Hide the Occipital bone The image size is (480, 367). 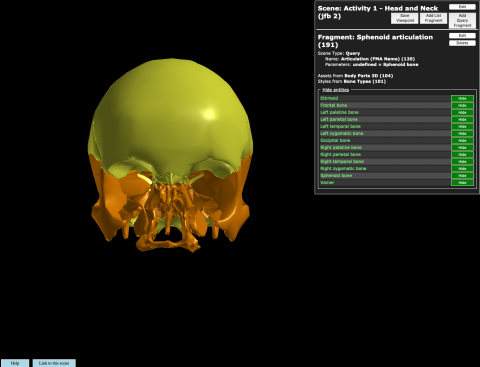point(462,140)
